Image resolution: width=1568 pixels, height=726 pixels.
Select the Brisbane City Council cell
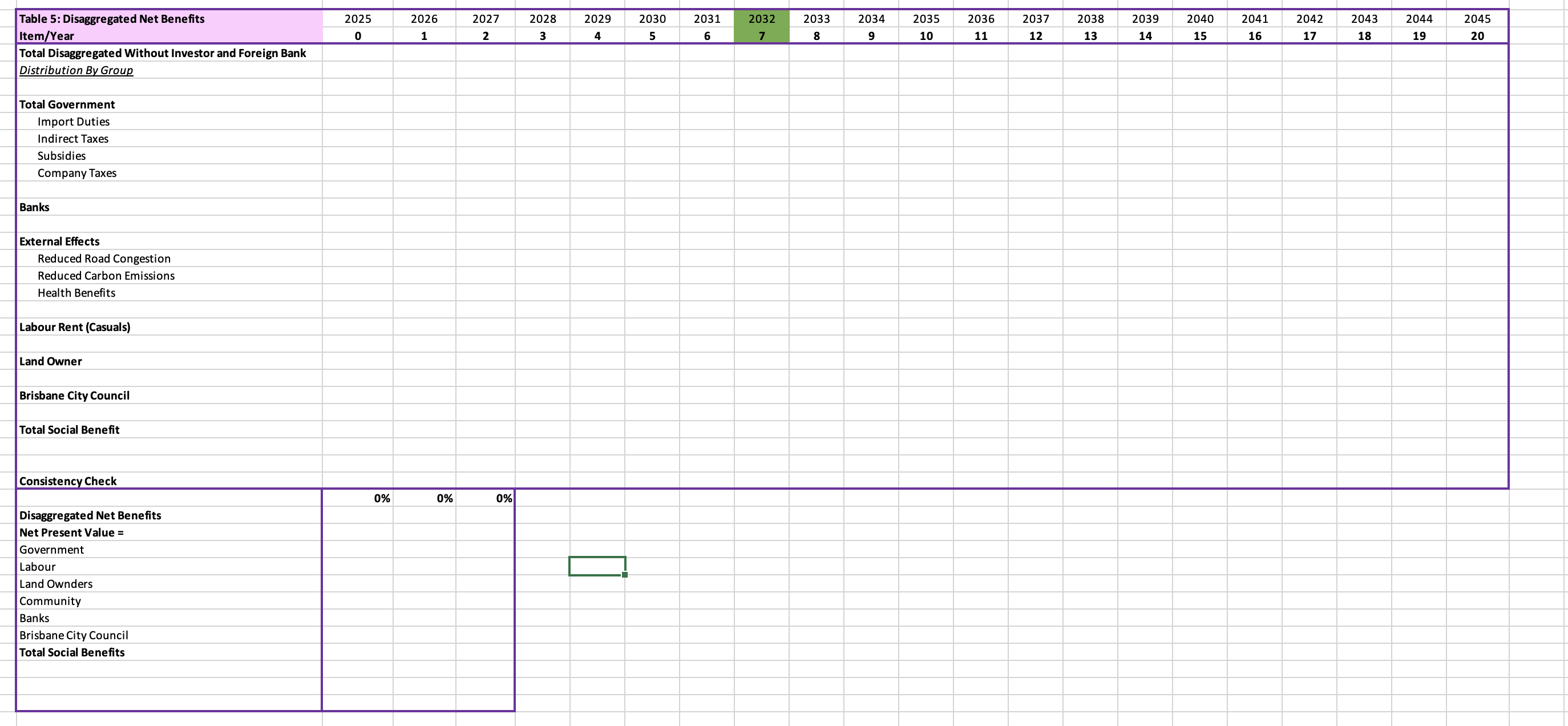pos(74,396)
